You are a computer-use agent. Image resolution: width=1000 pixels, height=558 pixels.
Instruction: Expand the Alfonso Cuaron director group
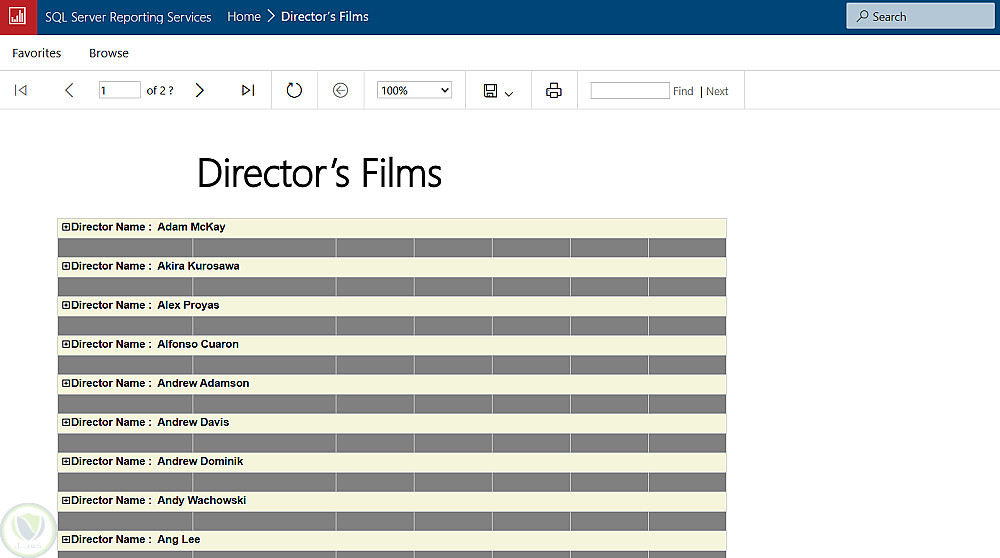(66, 344)
